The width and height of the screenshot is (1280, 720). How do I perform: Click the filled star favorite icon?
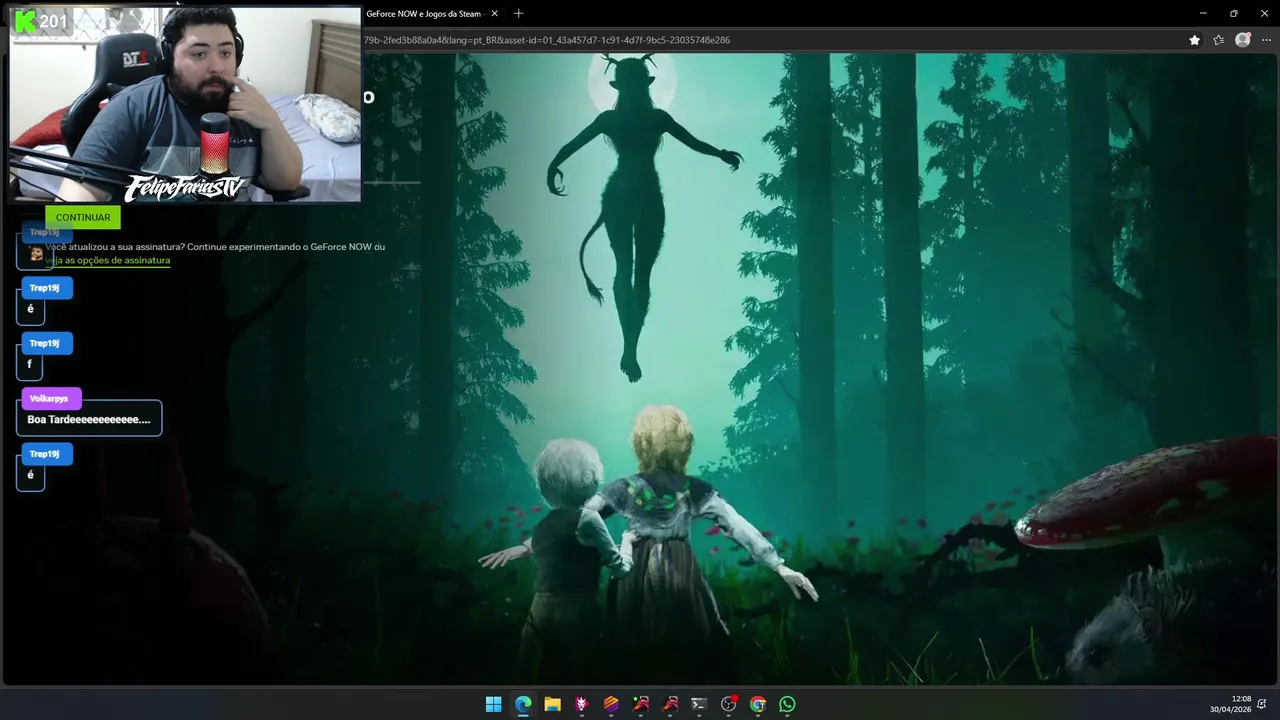click(x=1194, y=40)
